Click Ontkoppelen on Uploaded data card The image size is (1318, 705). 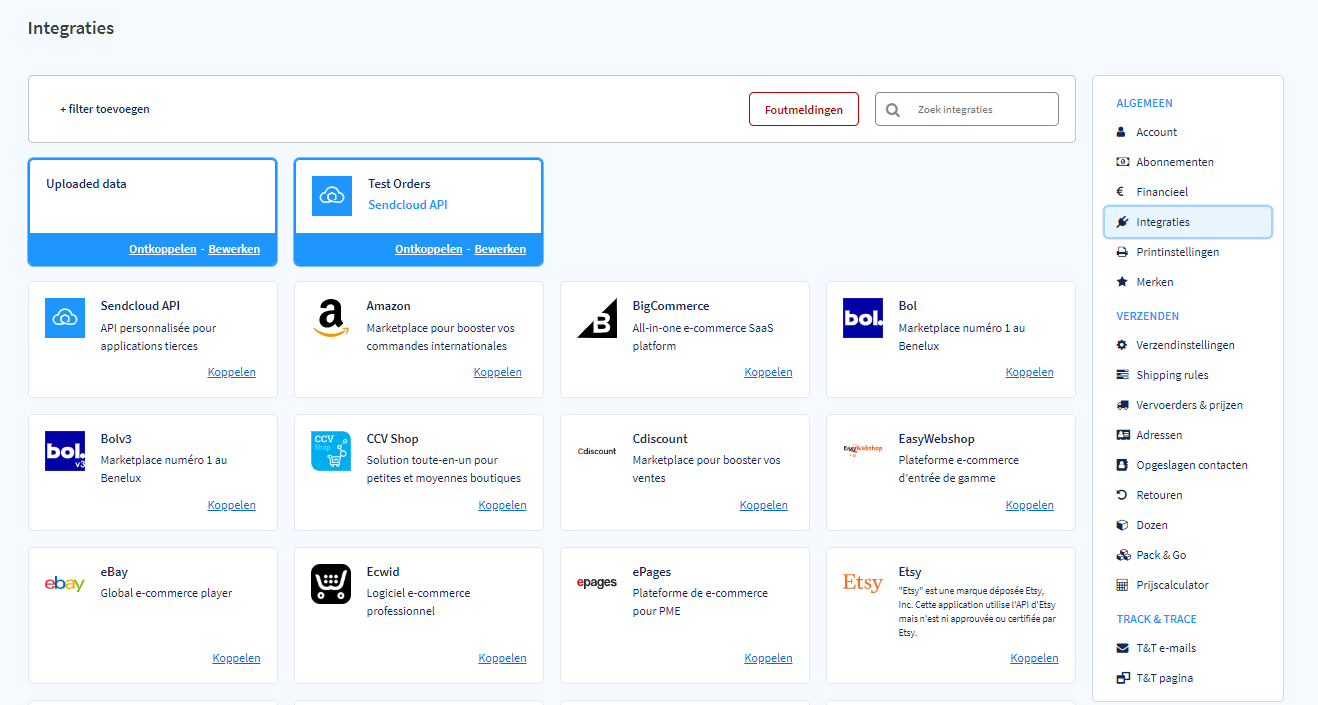click(163, 249)
